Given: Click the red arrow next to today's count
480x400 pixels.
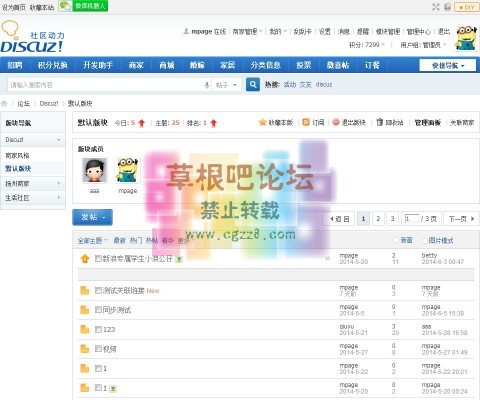Looking at the screenshot, I should [141, 123].
